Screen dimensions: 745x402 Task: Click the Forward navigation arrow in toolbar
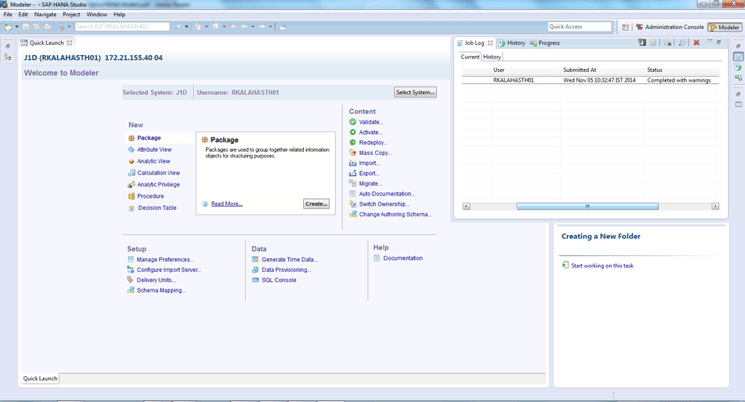262,27
